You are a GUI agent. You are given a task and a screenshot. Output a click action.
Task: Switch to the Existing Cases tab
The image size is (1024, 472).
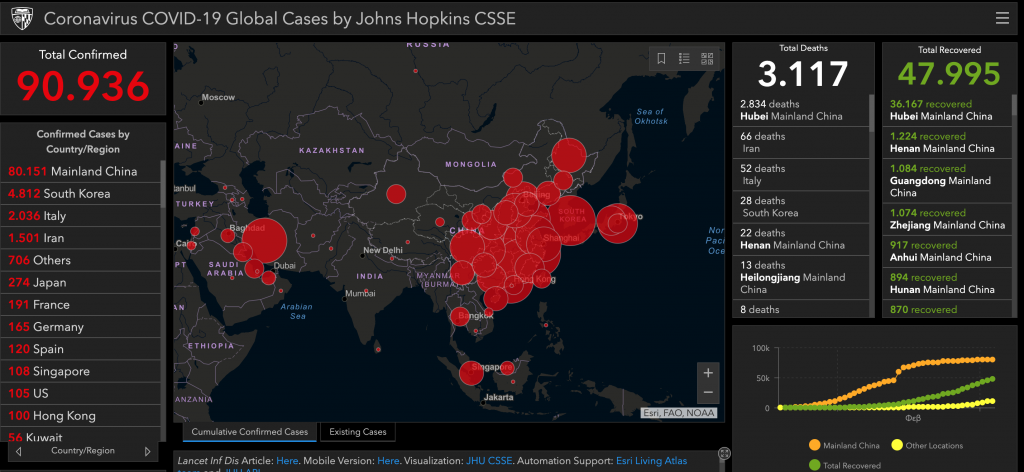[358, 432]
